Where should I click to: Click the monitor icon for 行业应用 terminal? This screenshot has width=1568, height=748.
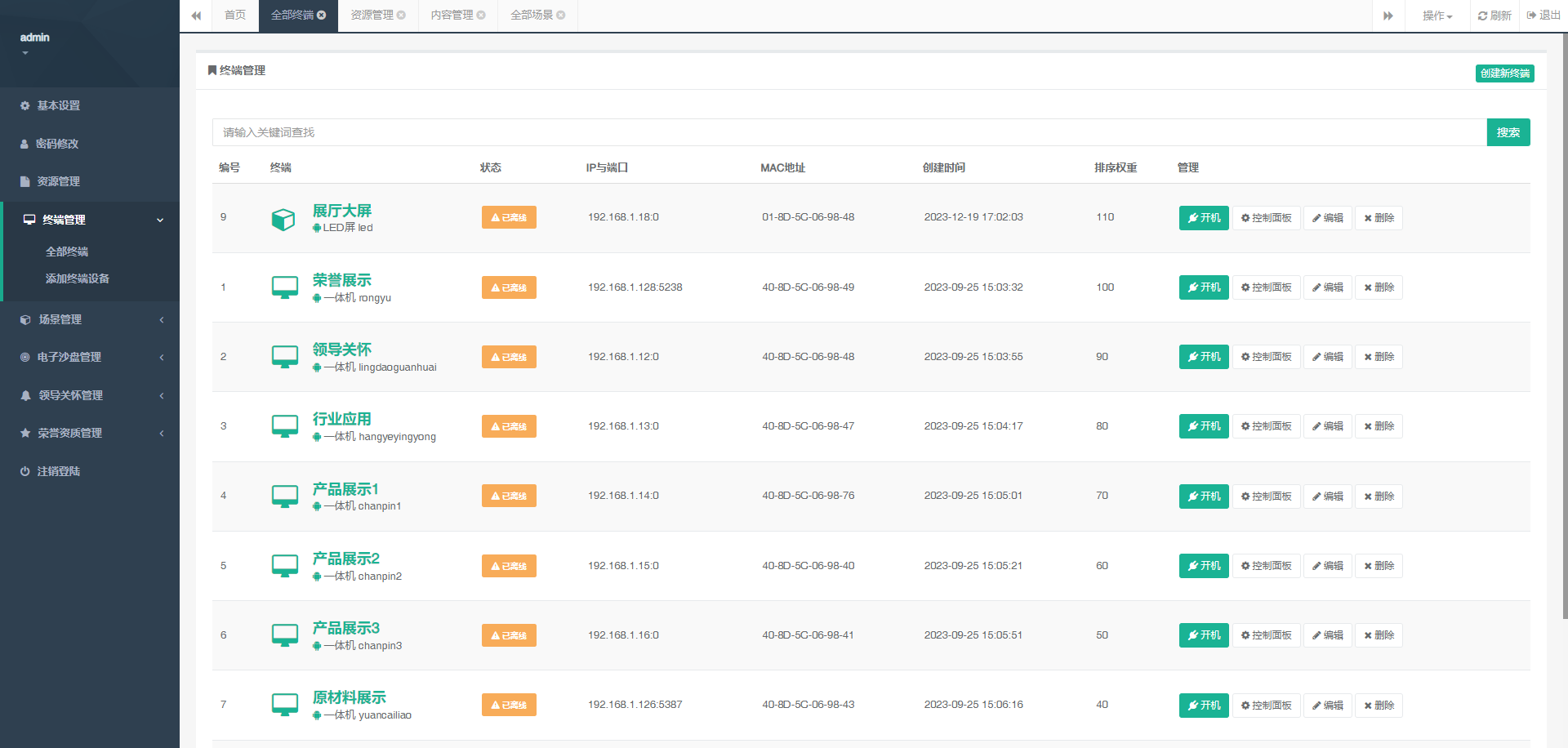coord(285,426)
